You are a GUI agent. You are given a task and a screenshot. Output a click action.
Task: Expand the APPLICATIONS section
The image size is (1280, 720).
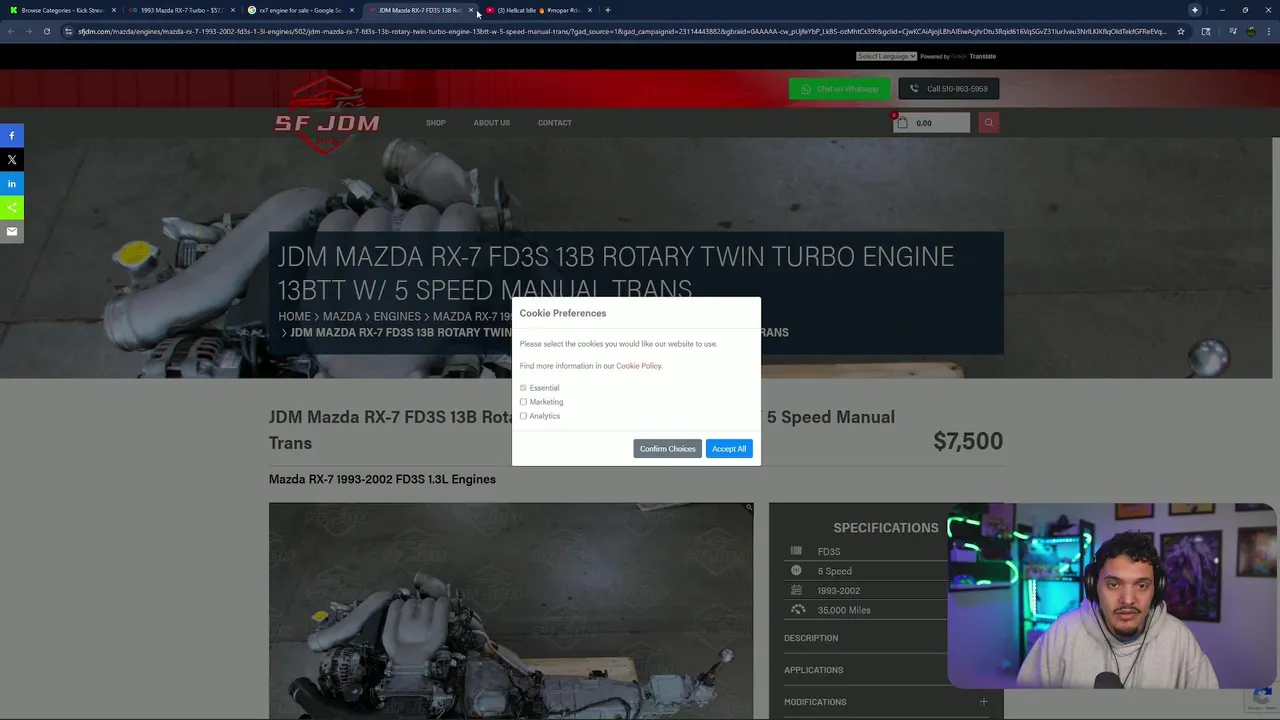[814, 670]
